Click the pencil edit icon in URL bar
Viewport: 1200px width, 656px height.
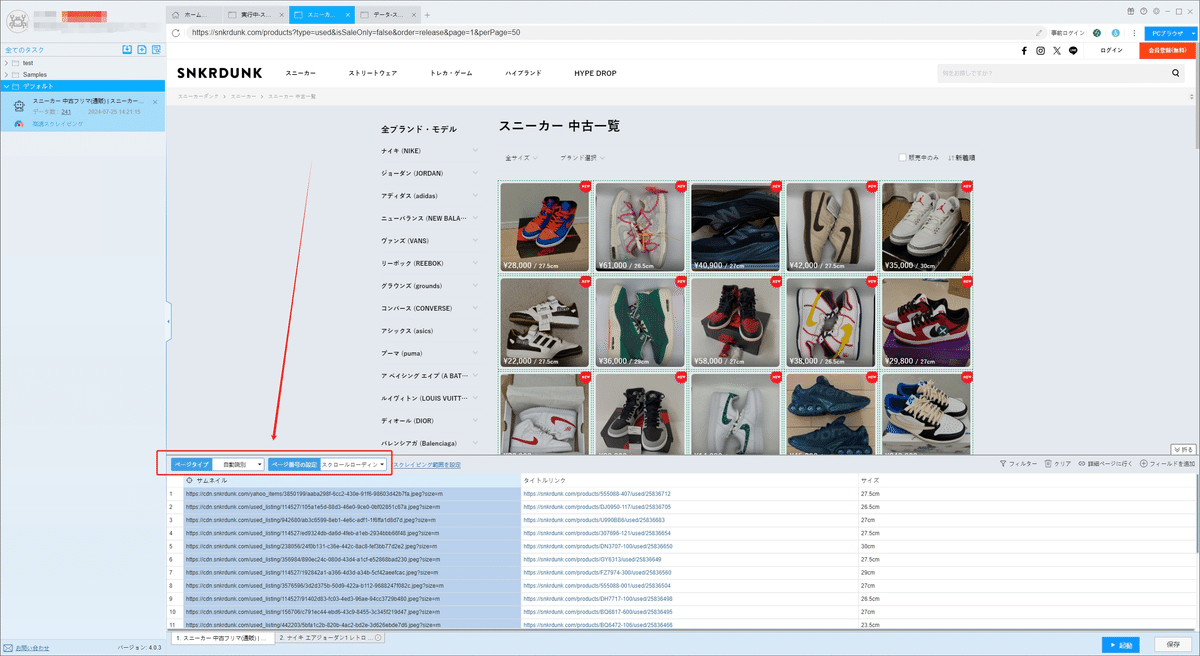(x=1040, y=32)
